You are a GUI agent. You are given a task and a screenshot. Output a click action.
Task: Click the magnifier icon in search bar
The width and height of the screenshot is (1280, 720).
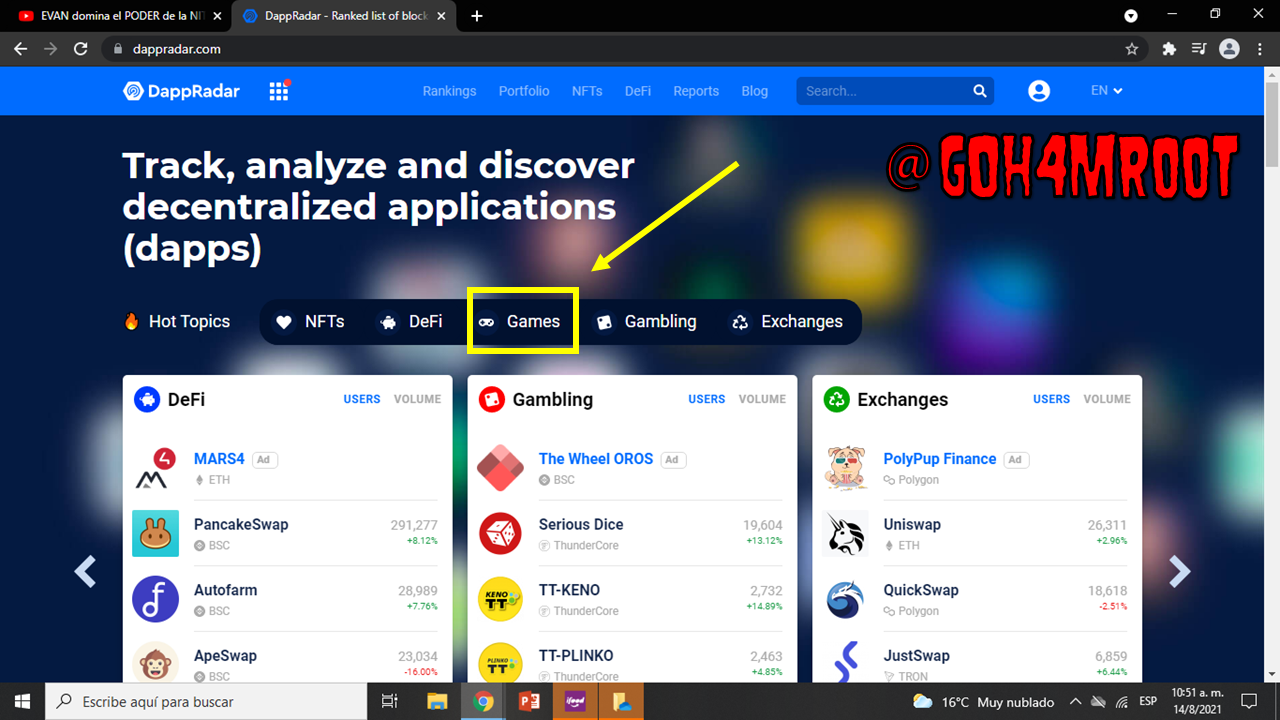[x=980, y=91]
